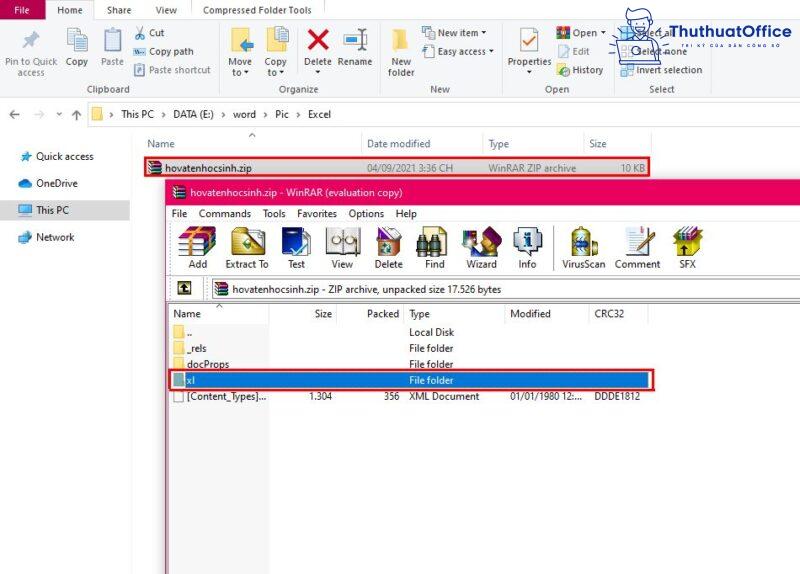Image resolution: width=800 pixels, height=574 pixels.
Task: Click the Back arrow in Explorer
Action: 15,114
